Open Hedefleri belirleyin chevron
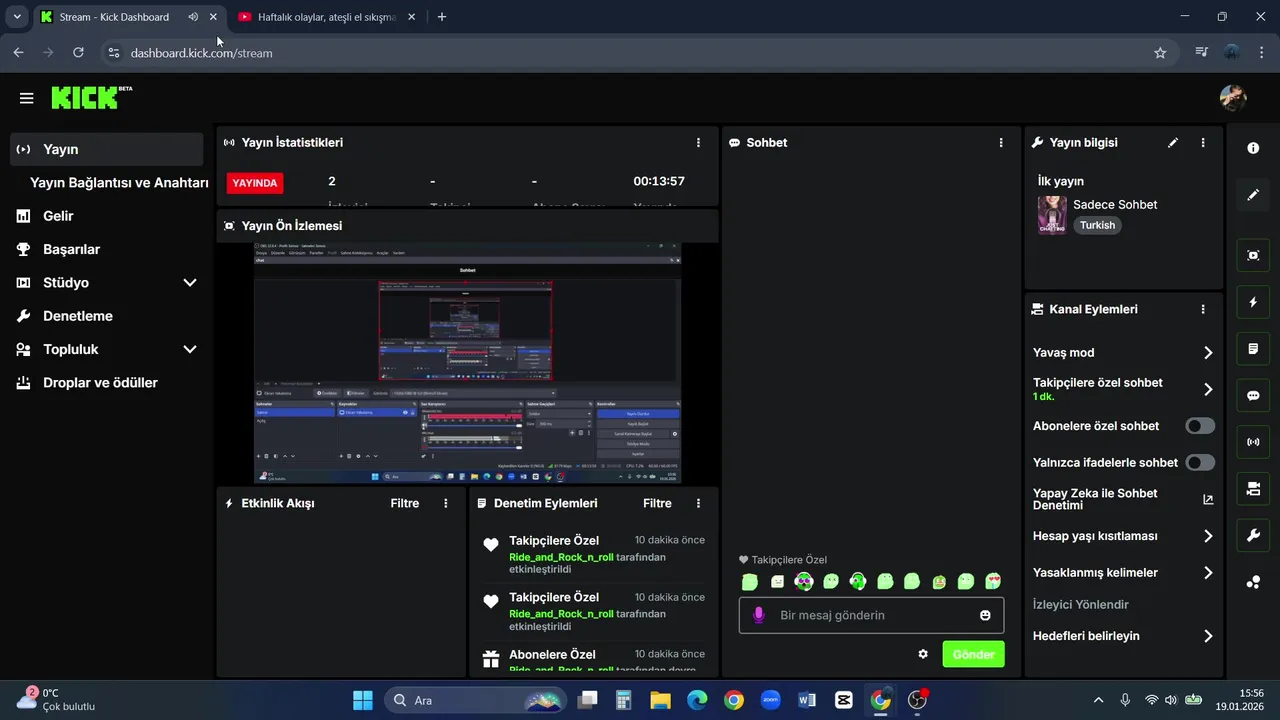Image resolution: width=1280 pixels, height=720 pixels. coord(1208,636)
